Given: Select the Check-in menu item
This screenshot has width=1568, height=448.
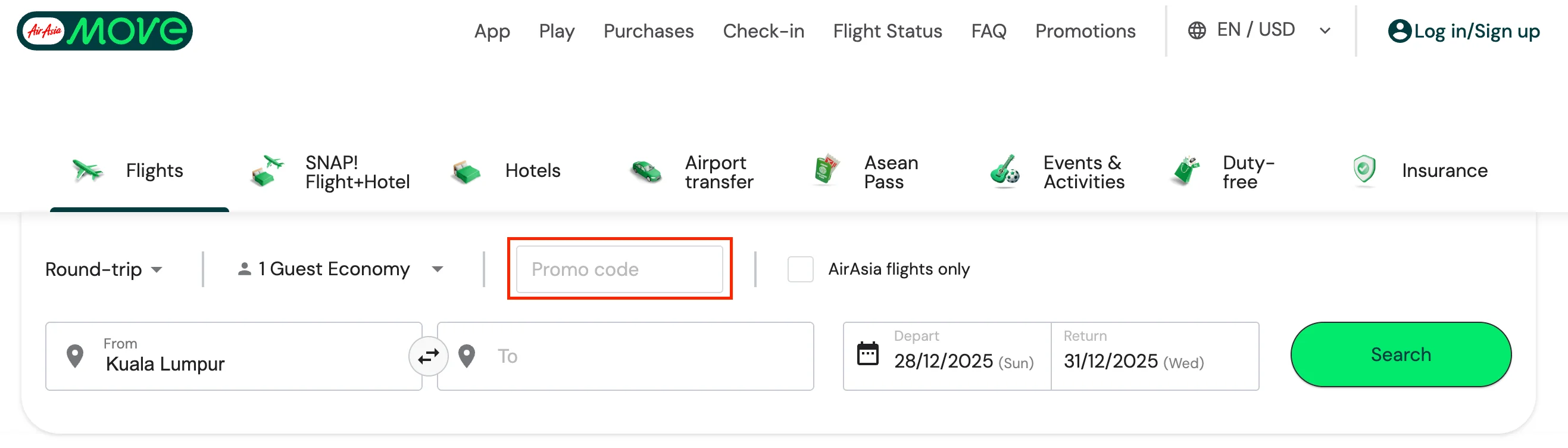Looking at the screenshot, I should 764,31.
